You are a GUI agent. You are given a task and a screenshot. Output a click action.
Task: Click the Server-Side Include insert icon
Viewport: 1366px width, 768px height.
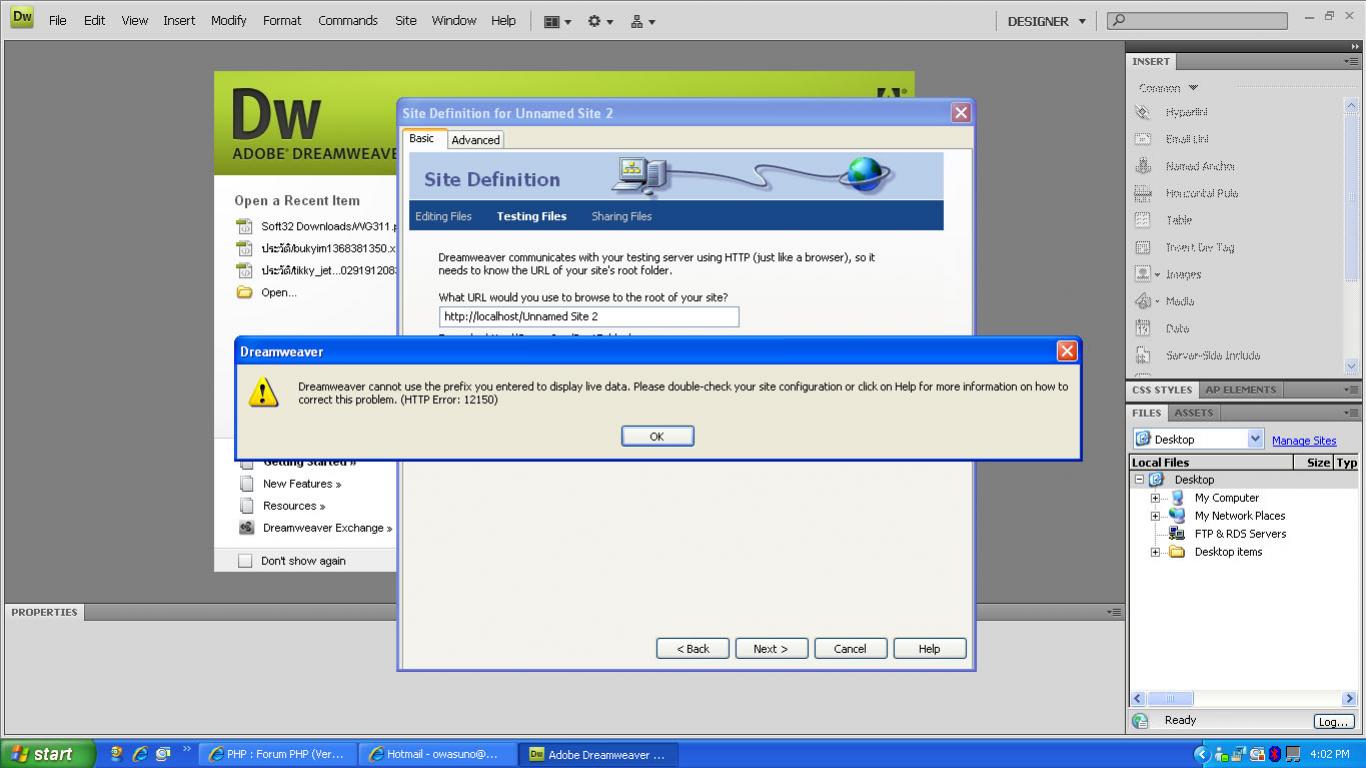click(x=1143, y=355)
